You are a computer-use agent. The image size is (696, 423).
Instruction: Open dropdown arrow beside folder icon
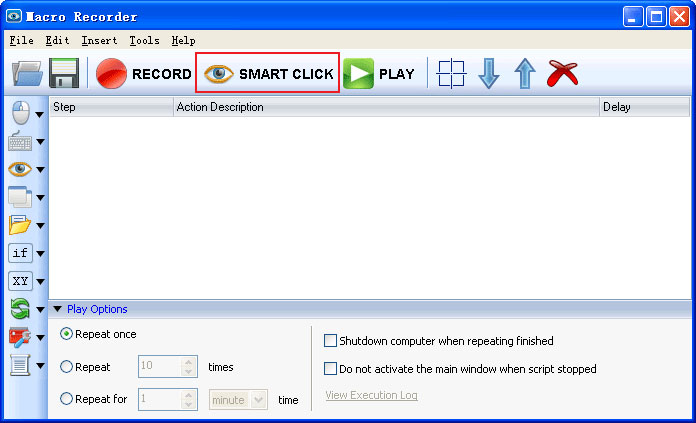(x=40, y=226)
